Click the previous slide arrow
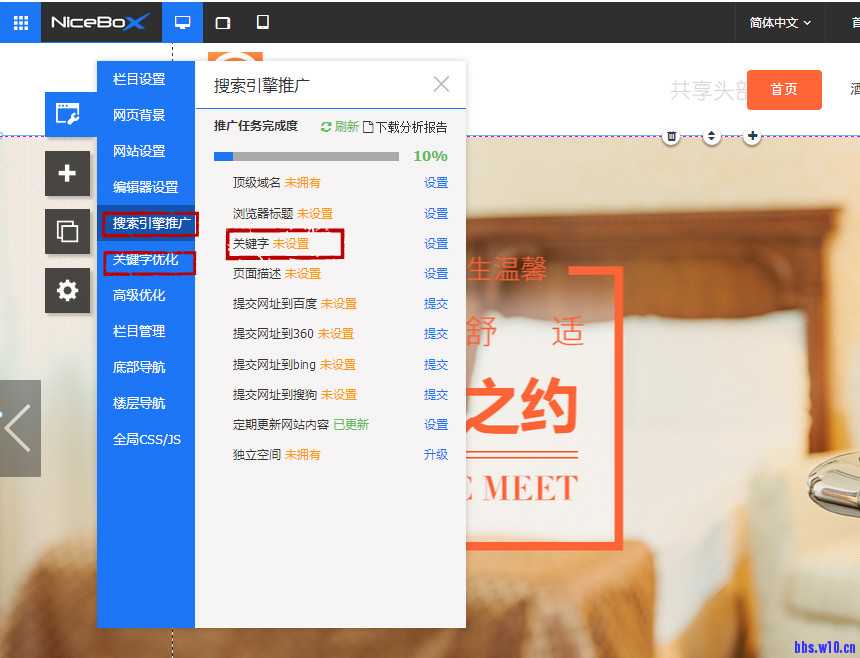This screenshot has width=860, height=658. click(19, 428)
